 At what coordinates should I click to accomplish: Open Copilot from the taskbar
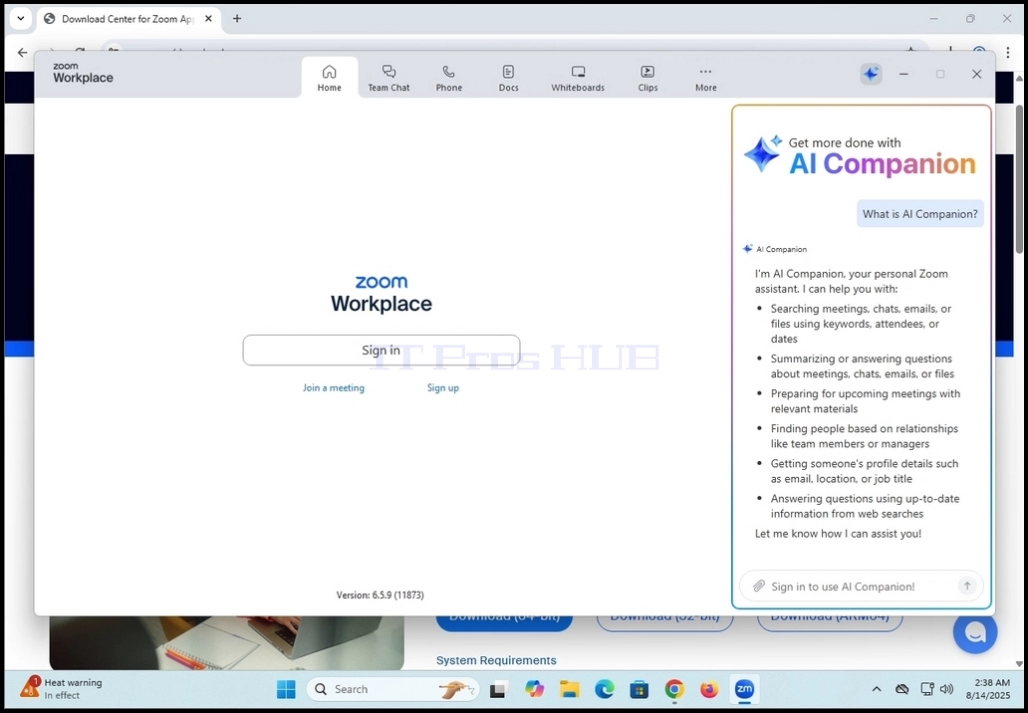(x=534, y=689)
